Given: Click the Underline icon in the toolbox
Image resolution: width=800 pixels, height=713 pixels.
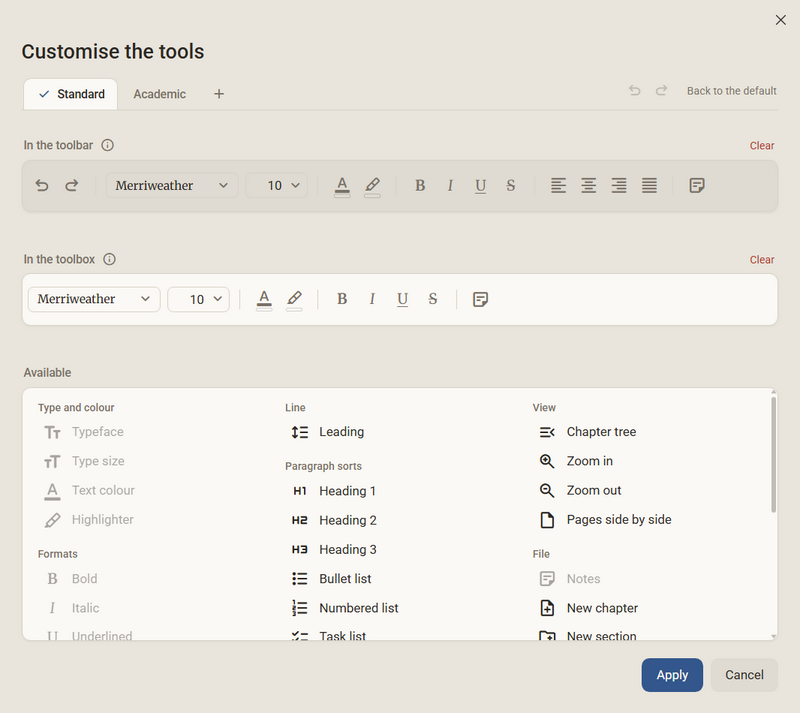Looking at the screenshot, I should click(x=402, y=300).
